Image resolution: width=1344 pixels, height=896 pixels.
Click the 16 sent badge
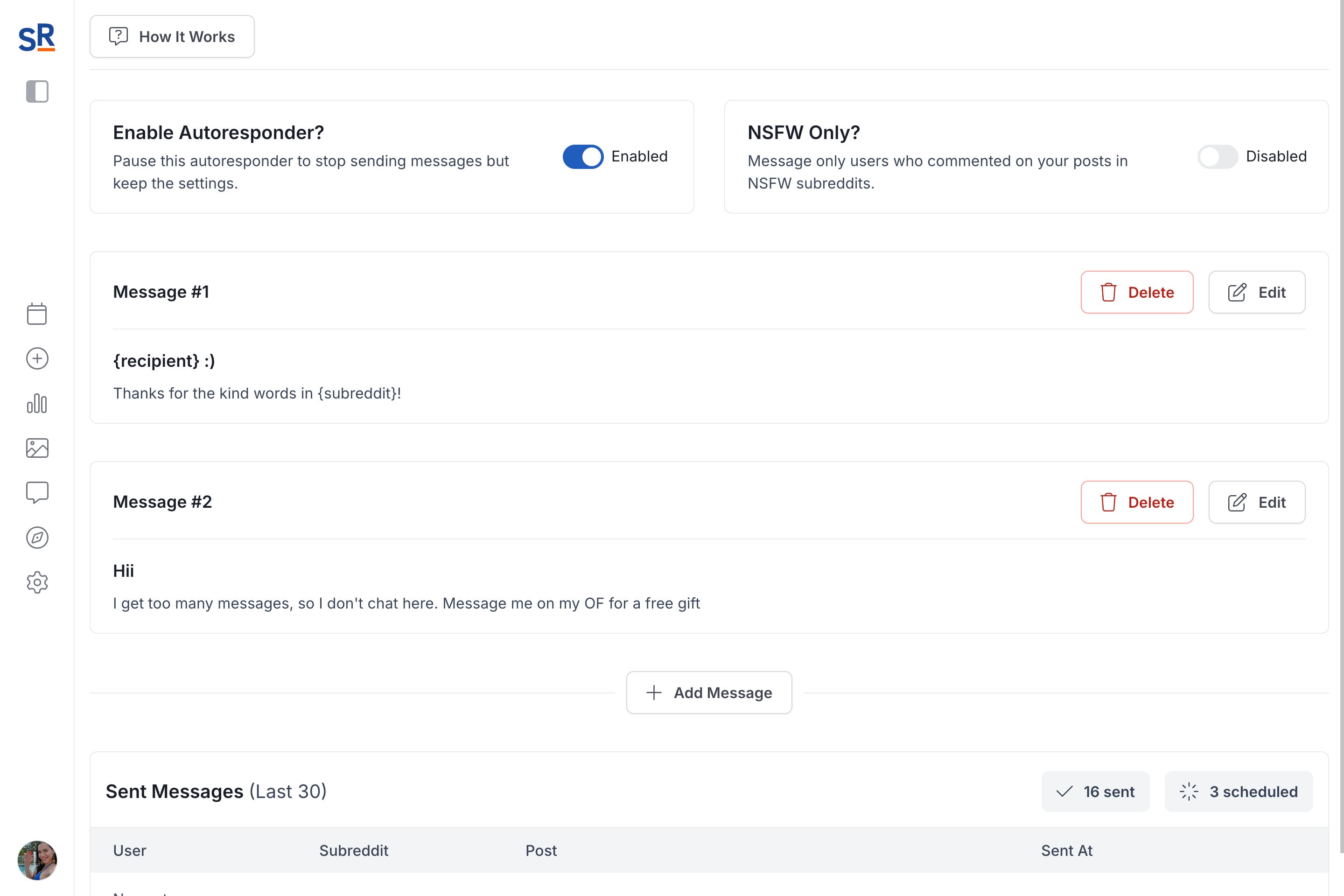(x=1095, y=791)
